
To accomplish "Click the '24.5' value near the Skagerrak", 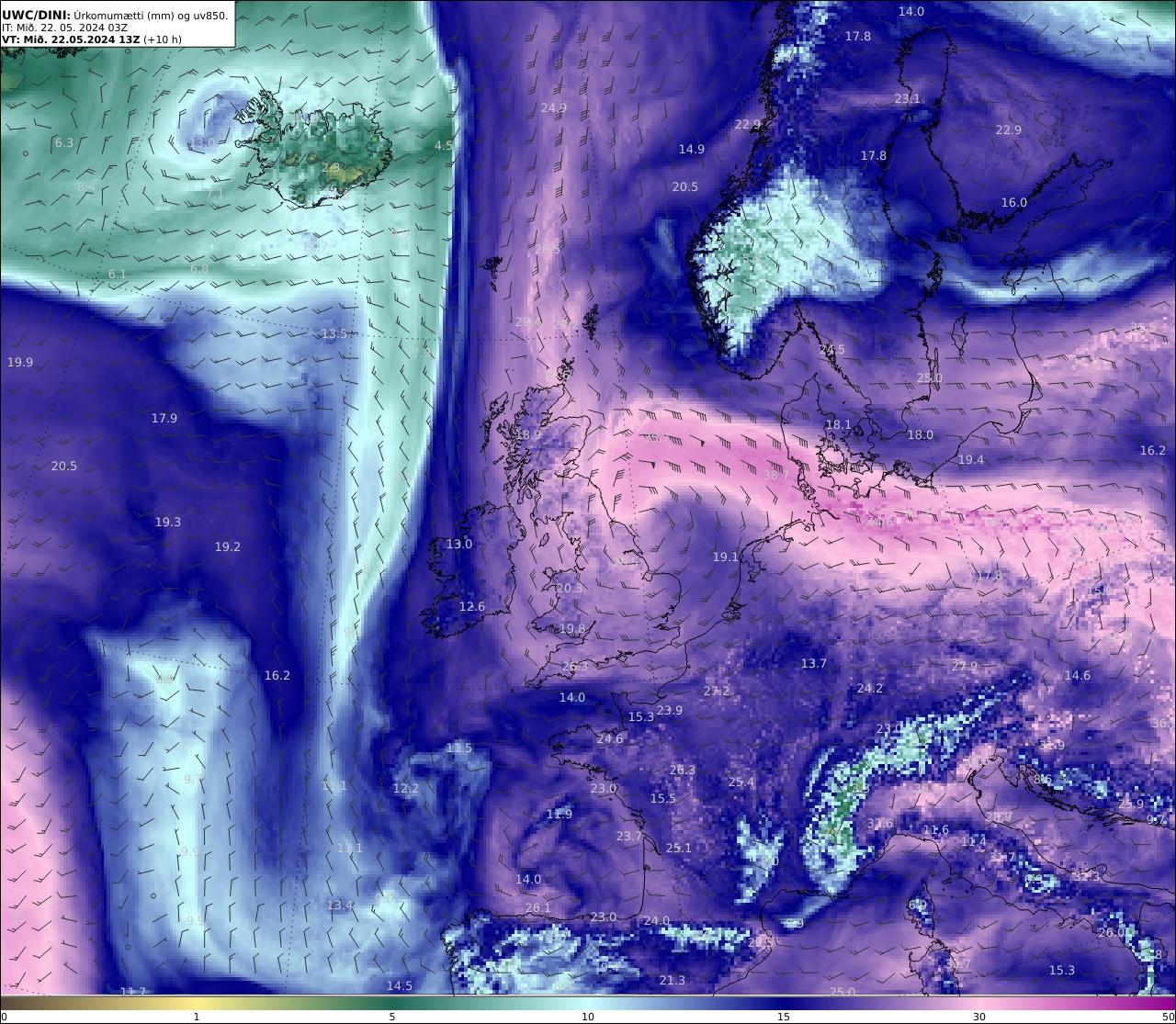I will [832, 350].
